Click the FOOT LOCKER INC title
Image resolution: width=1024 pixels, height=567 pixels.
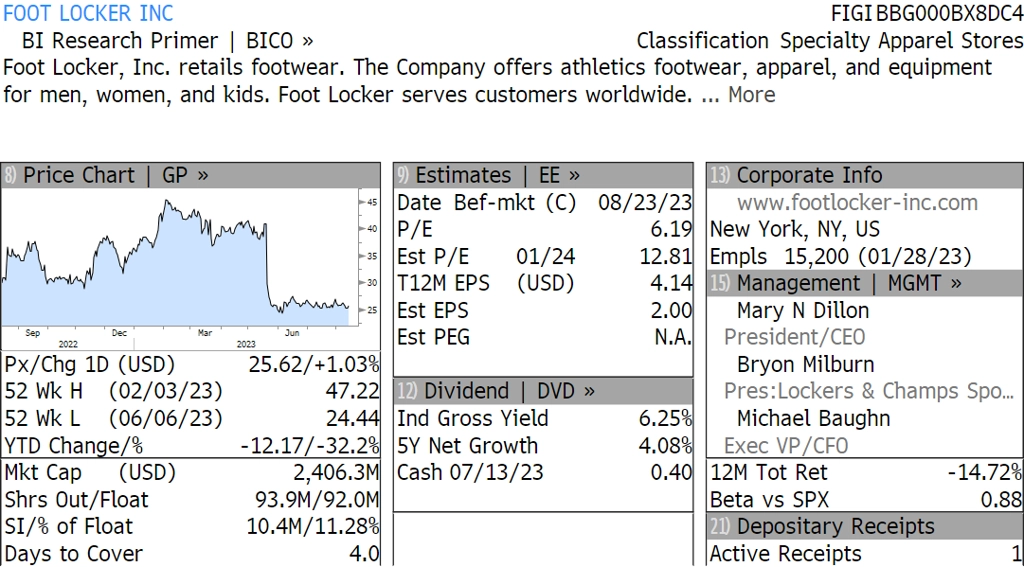[x=89, y=12]
